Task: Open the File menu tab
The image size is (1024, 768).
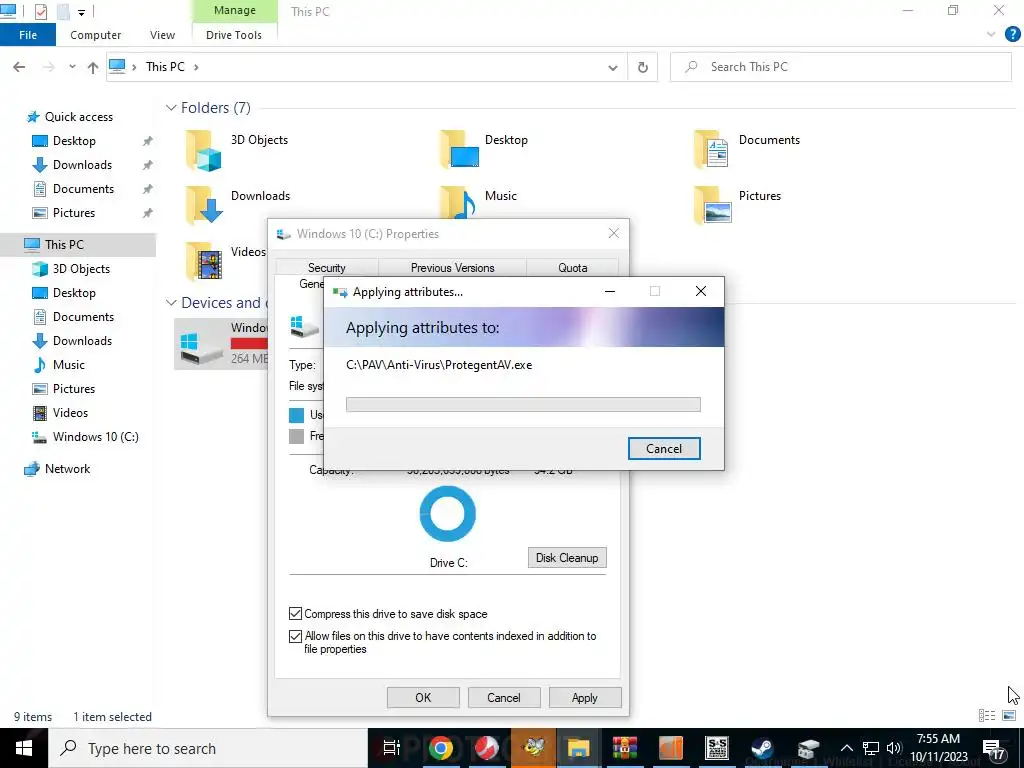Action: pyautogui.click(x=28, y=35)
